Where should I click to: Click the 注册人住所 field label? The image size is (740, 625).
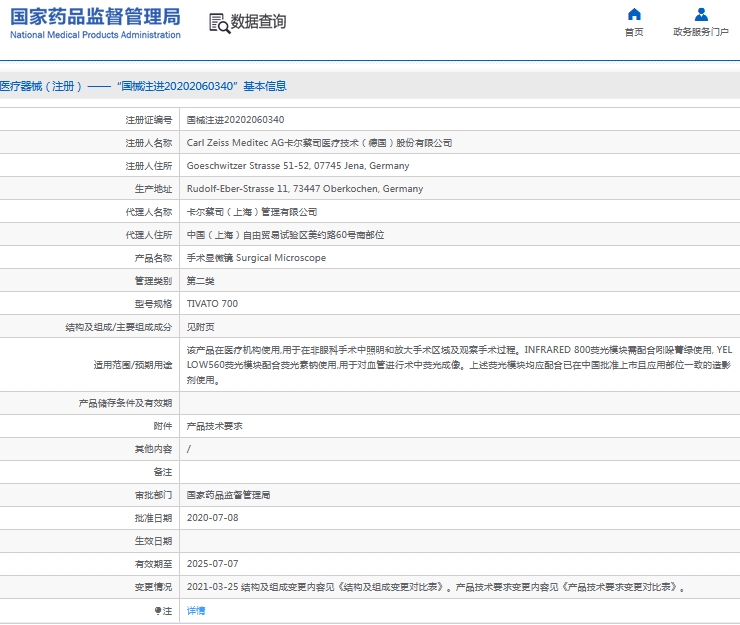click(x=149, y=166)
